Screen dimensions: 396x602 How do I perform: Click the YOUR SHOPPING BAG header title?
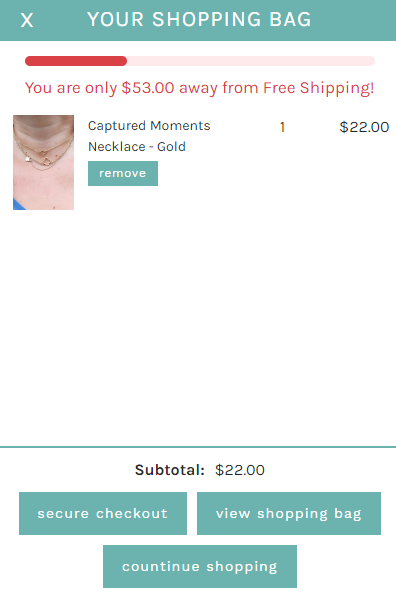point(199,20)
